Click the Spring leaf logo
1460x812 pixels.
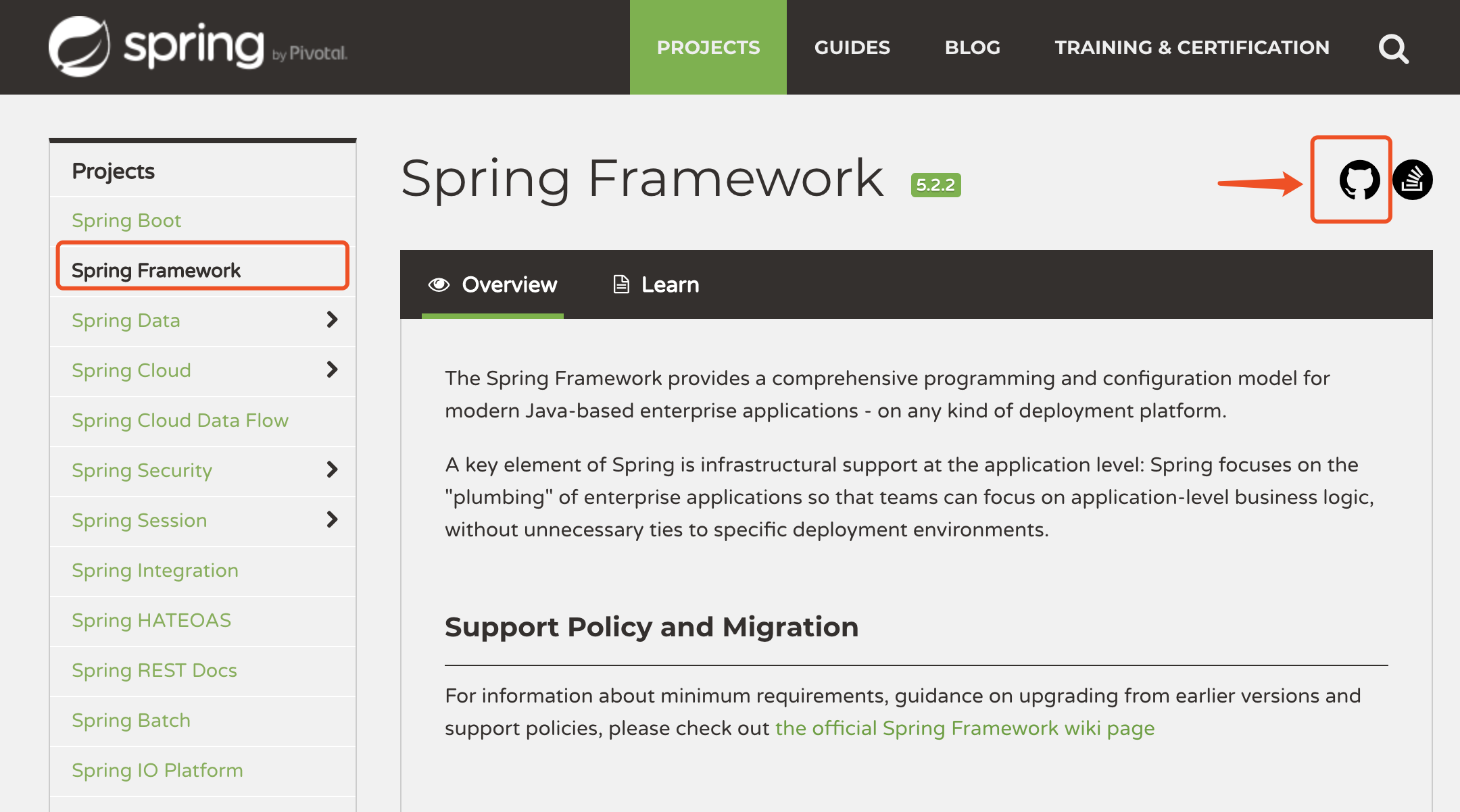point(80,47)
